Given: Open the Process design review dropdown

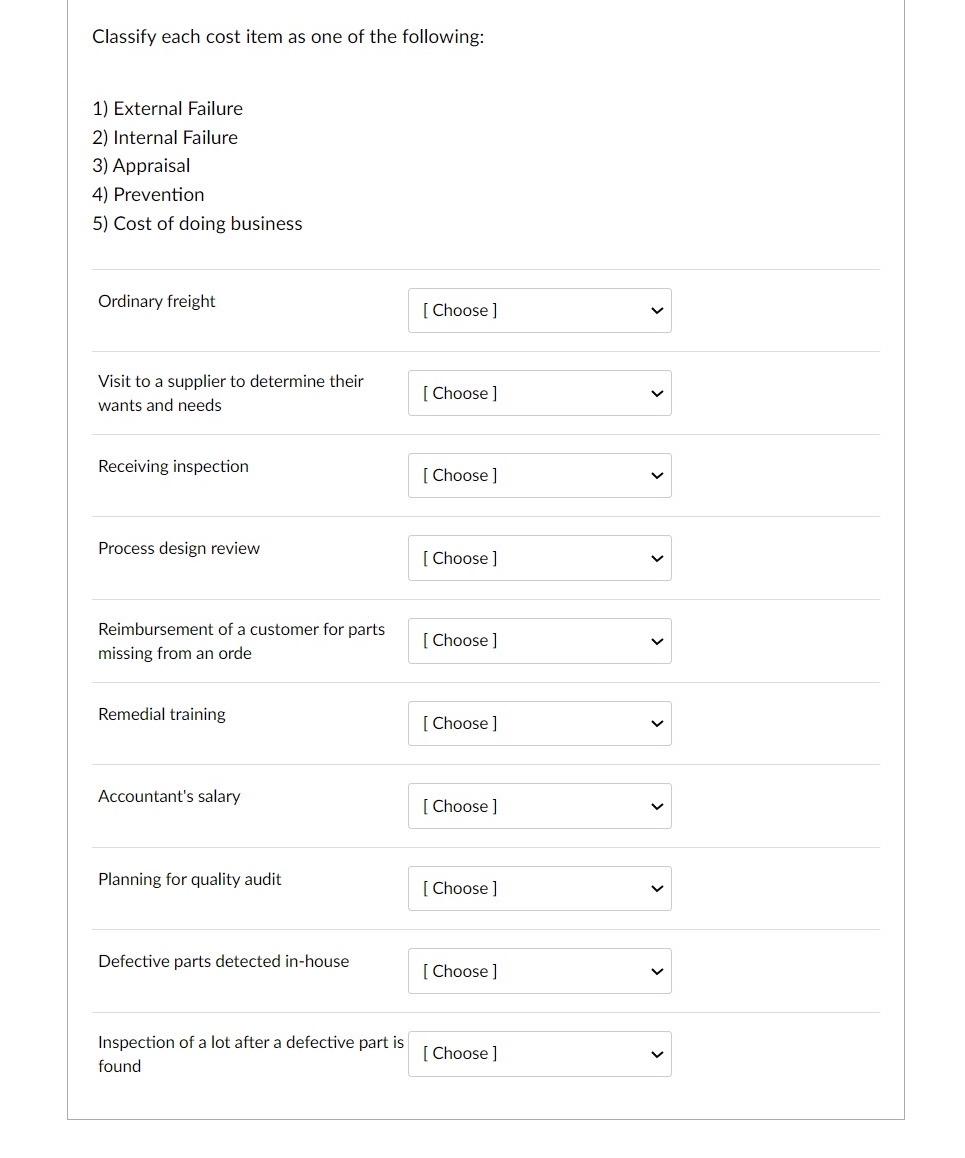Looking at the screenshot, I should [x=540, y=558].
